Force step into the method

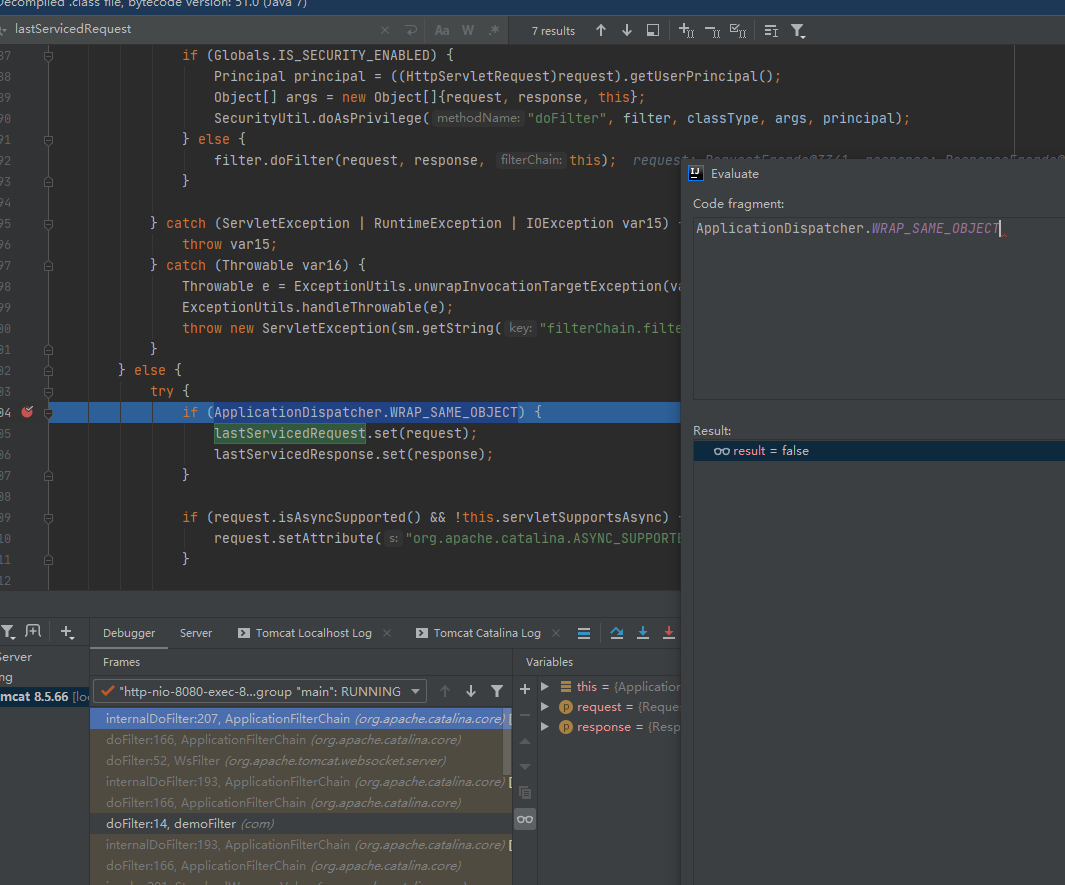669,633
